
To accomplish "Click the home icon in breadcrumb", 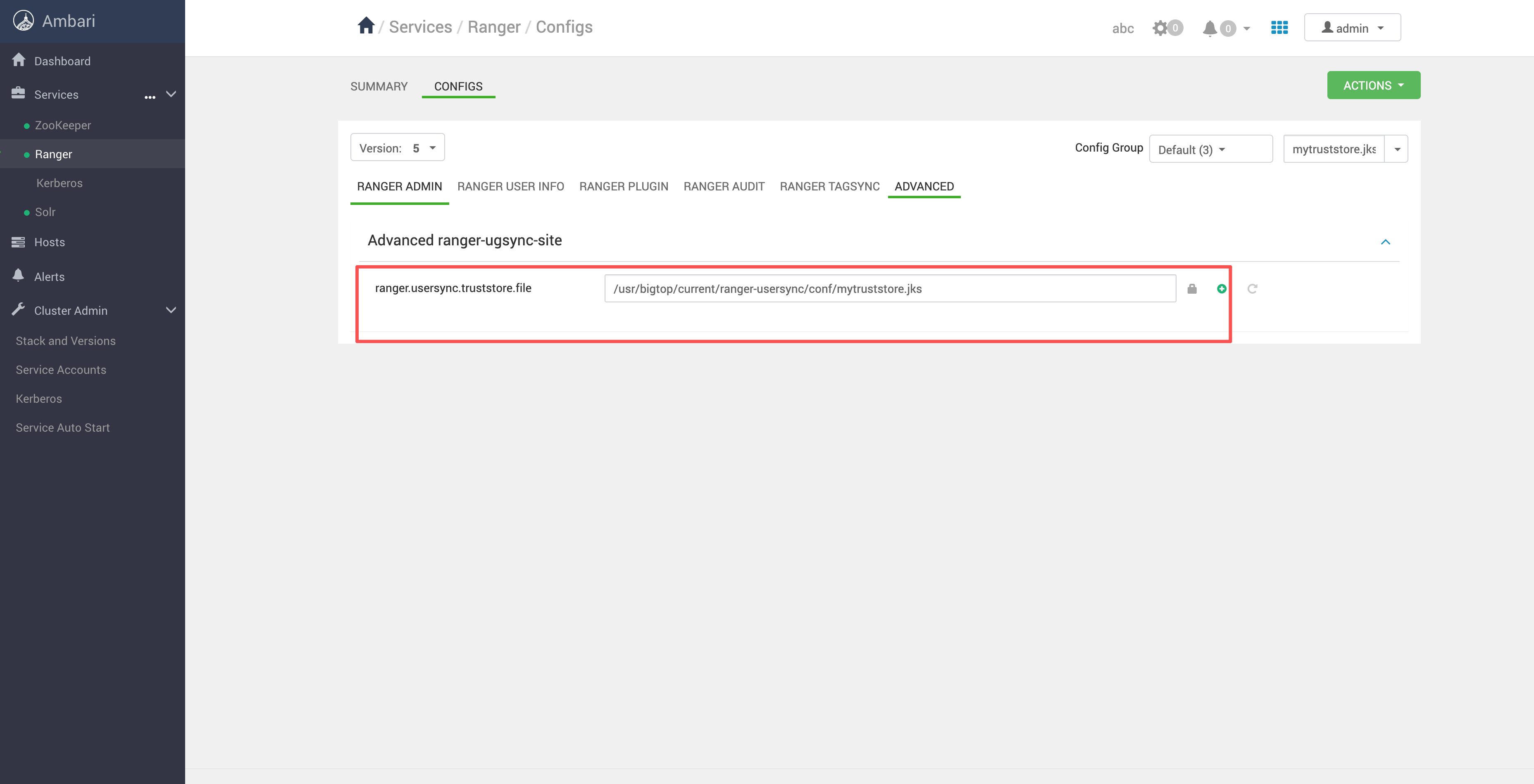I will click(x=366, y=26).
